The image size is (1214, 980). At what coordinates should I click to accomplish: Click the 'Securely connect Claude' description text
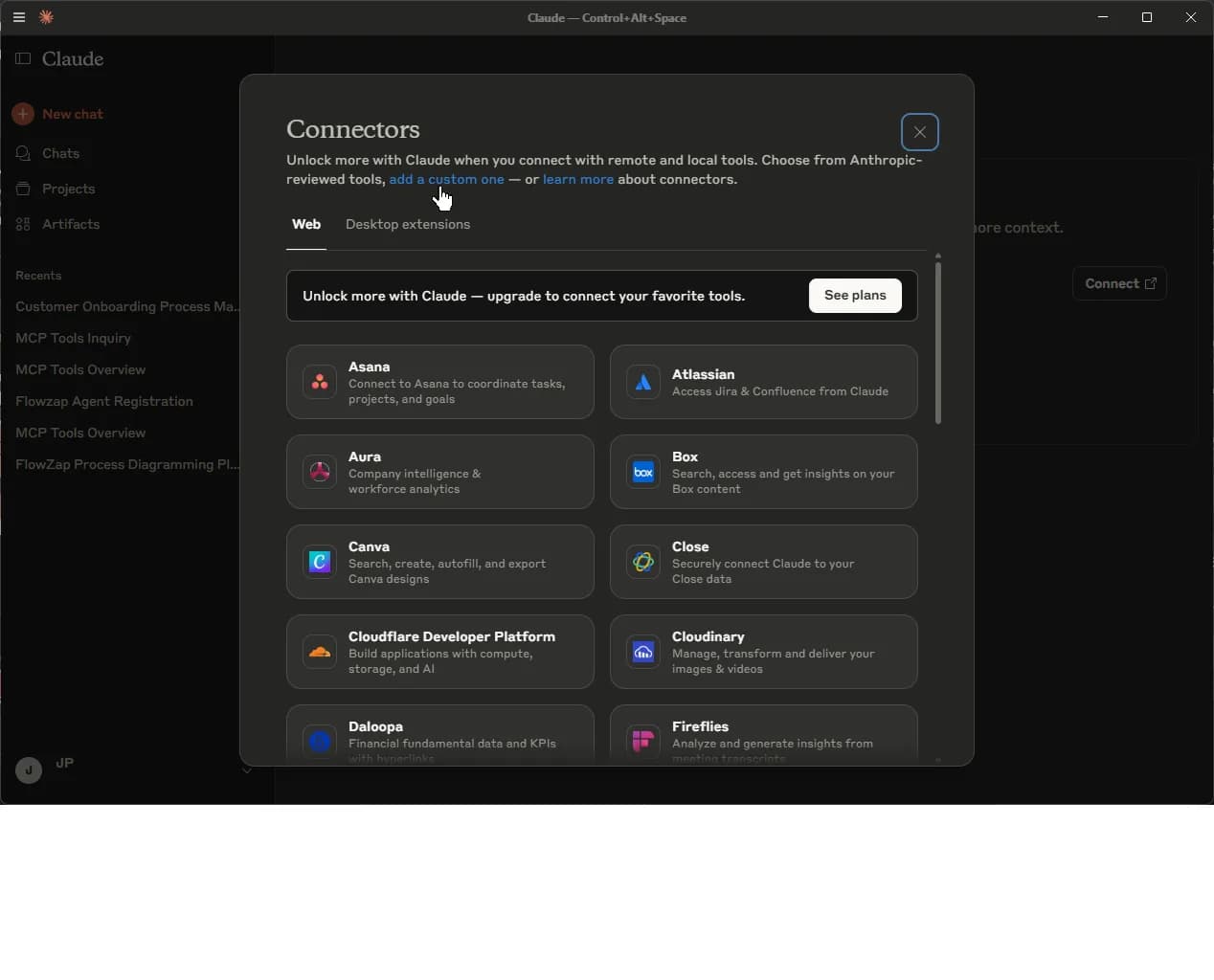763,571
